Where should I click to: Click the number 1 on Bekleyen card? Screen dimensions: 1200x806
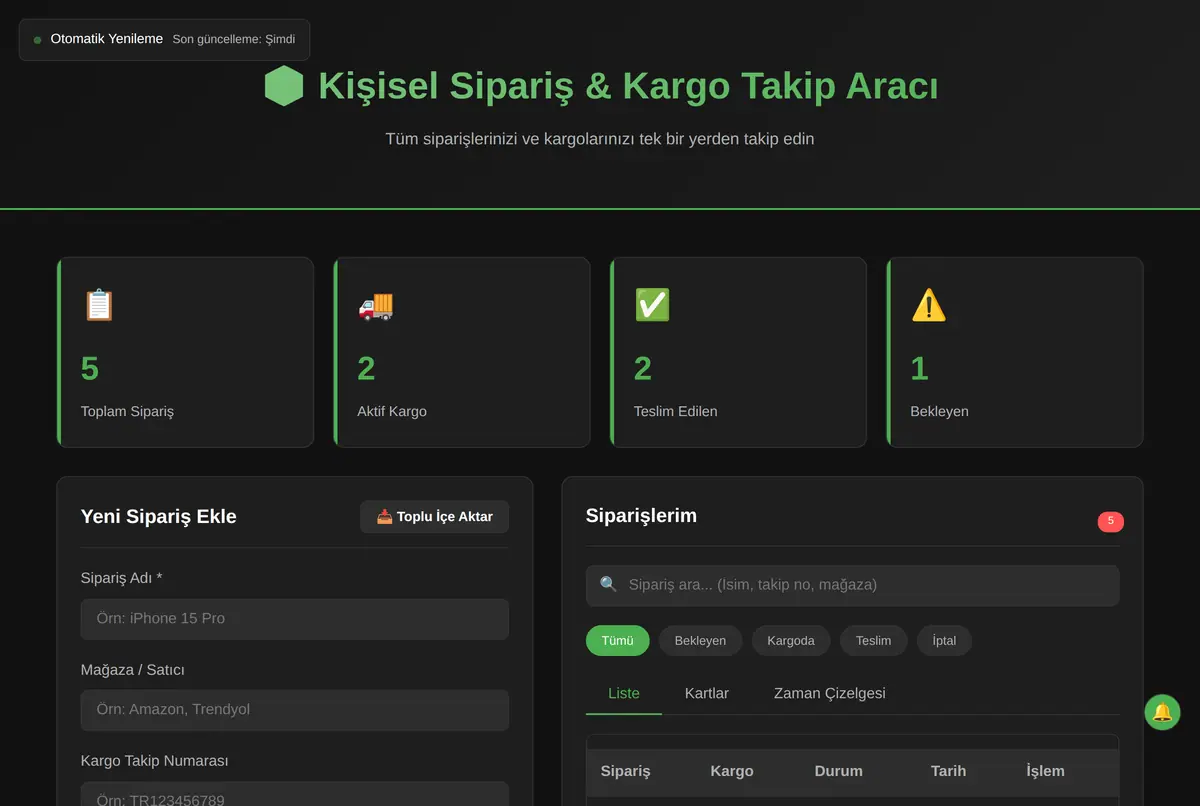tap(919, 369)
